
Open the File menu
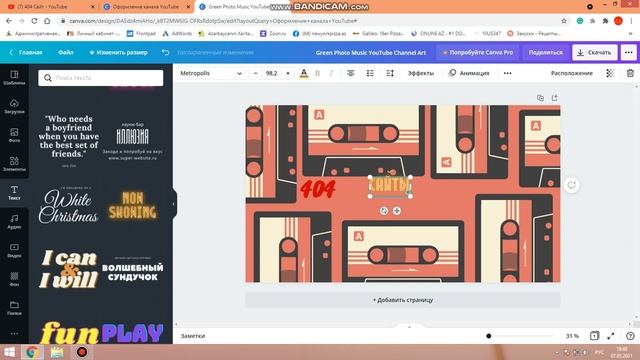click(66, 52)
